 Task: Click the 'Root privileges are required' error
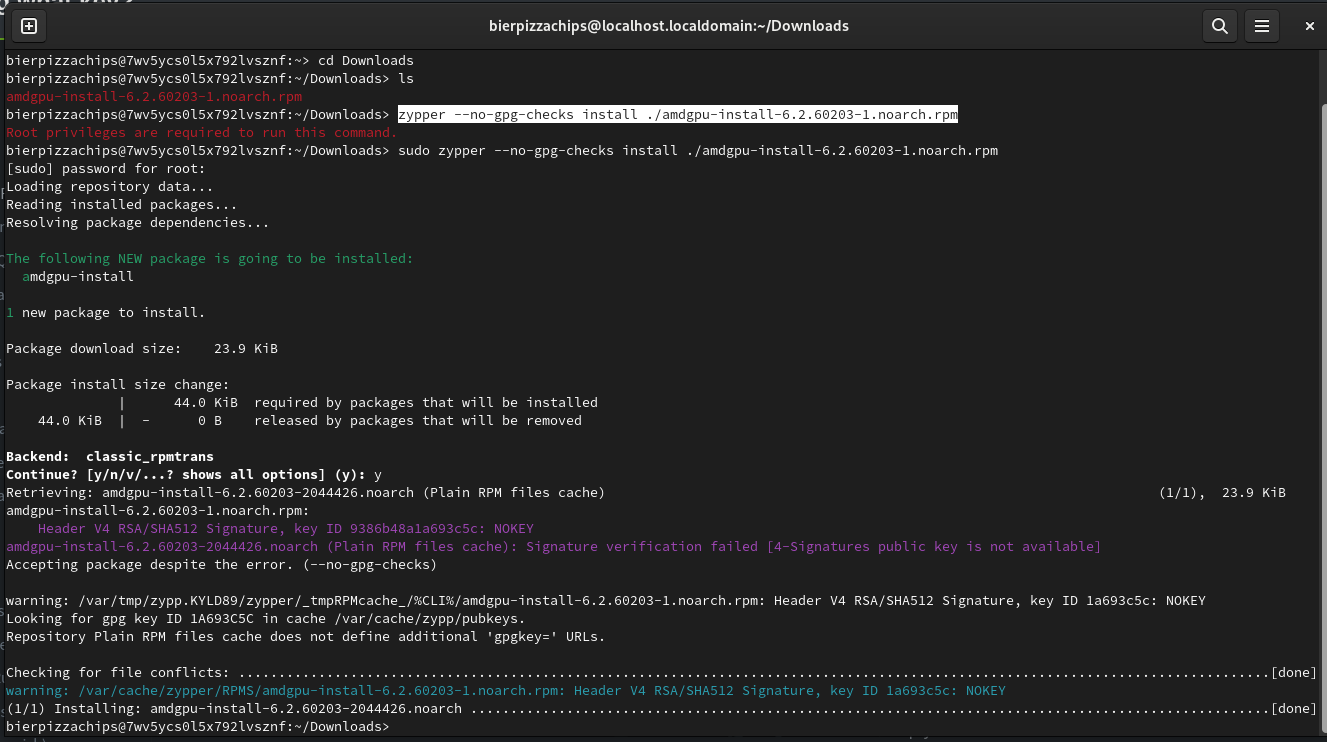(x=202, y=133)
